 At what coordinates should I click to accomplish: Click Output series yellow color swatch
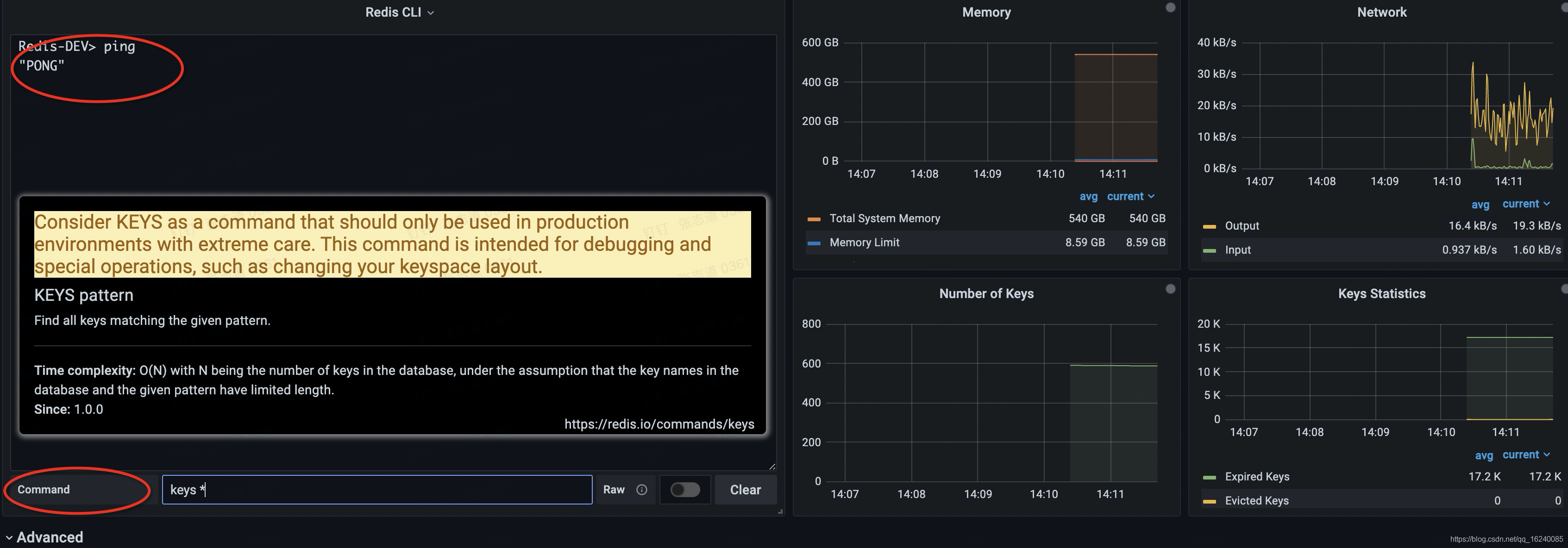pos(1209,226)
